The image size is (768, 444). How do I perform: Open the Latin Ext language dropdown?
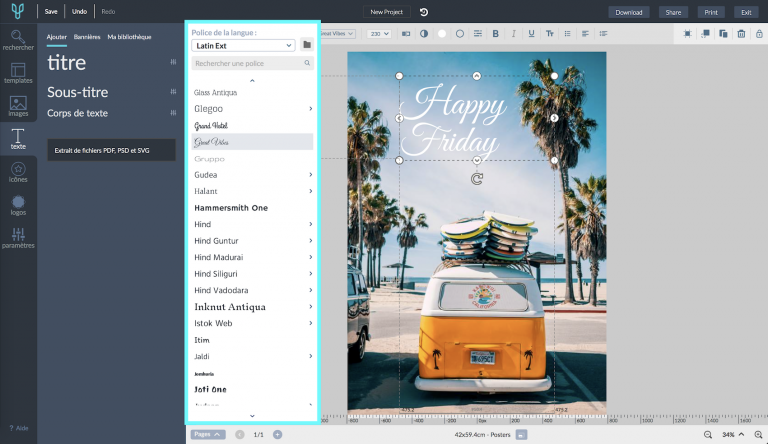pos(244,45)
